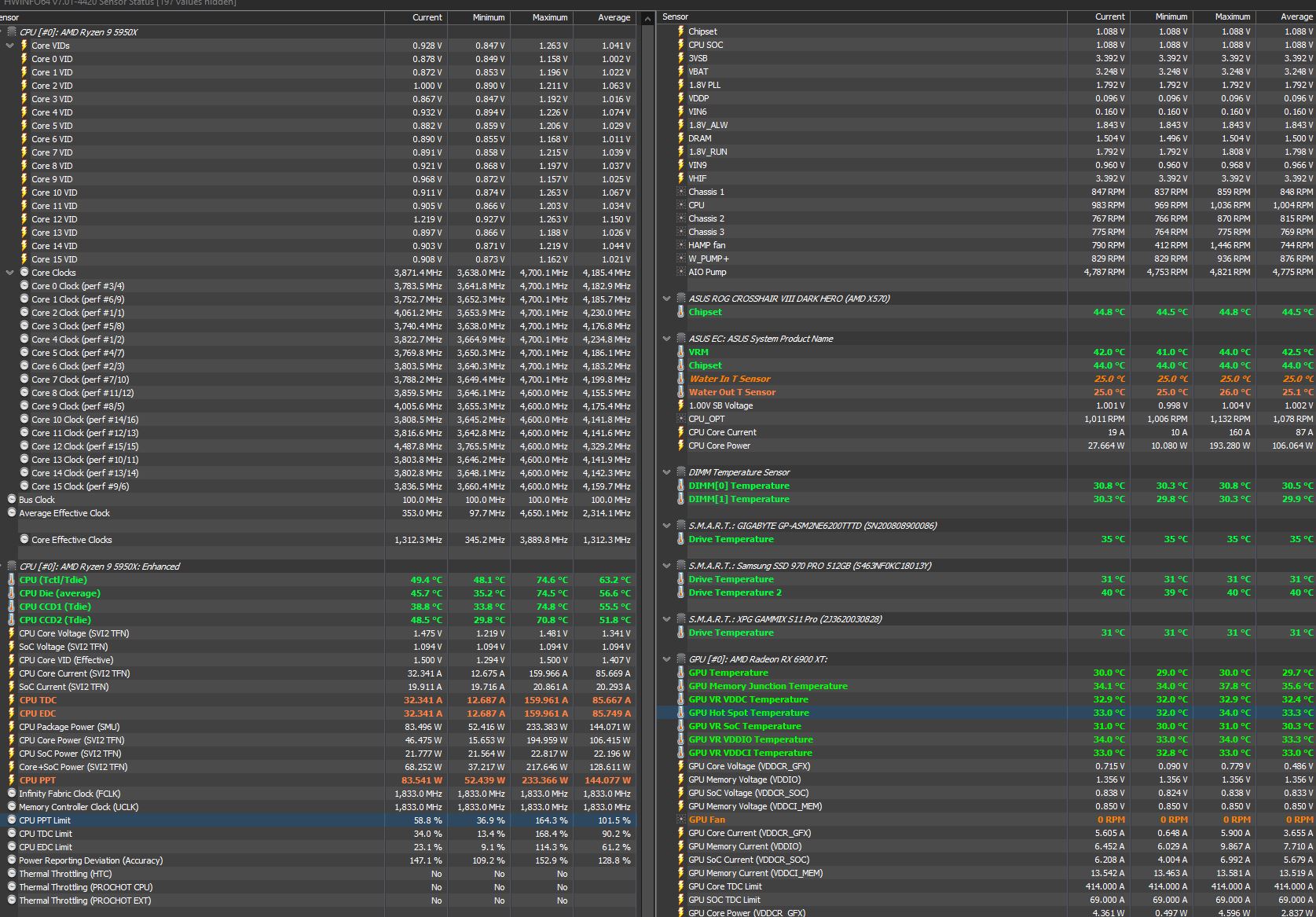Select the power icon next to CPU PPT
Image resolution: width=1316 pixels, height=917 pixels.
click(x=12, y=780)
